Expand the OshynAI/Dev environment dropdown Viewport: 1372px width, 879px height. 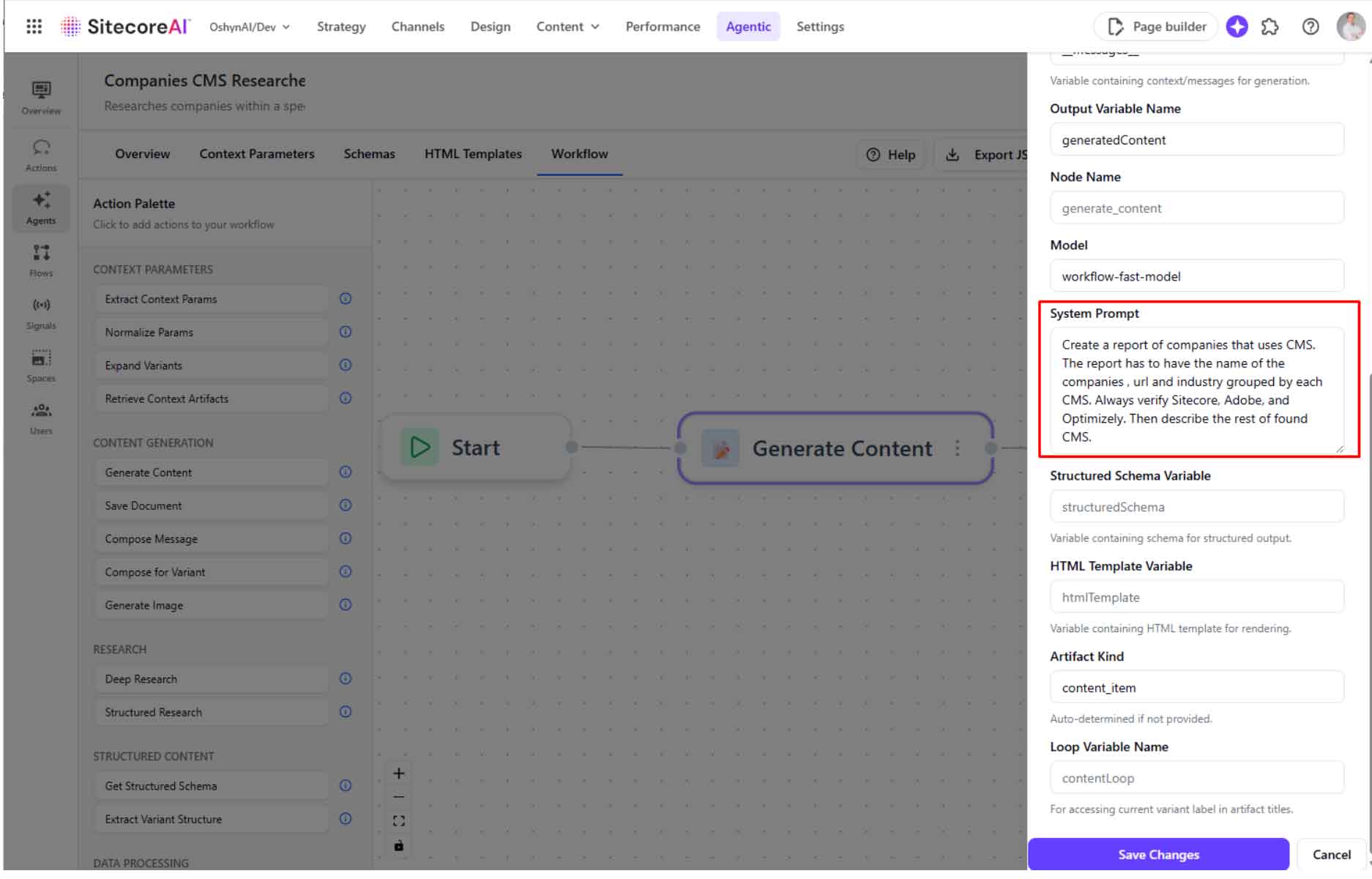[250, 27]
